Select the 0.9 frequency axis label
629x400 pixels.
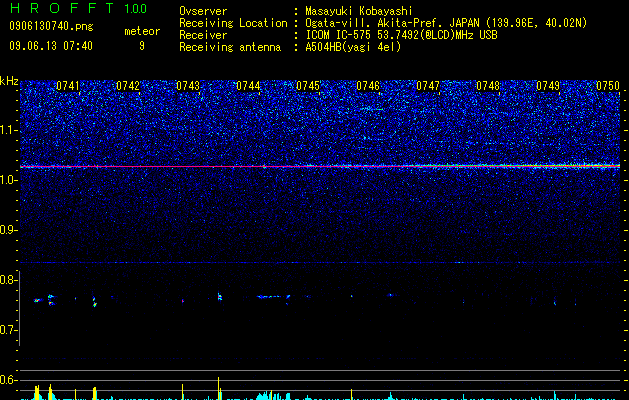pos(8,230)
